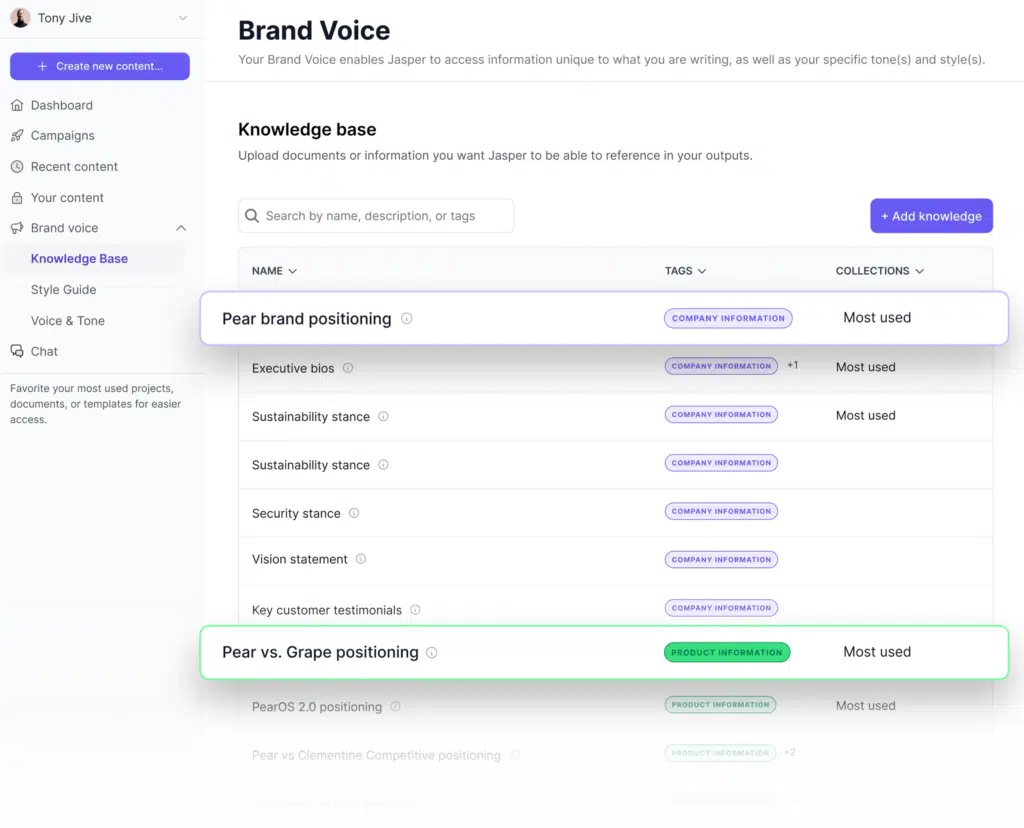Collapse the Brand voice section chevron
Image resolution: width=1024 pixels, height=828 pixels.
(181, 228)
